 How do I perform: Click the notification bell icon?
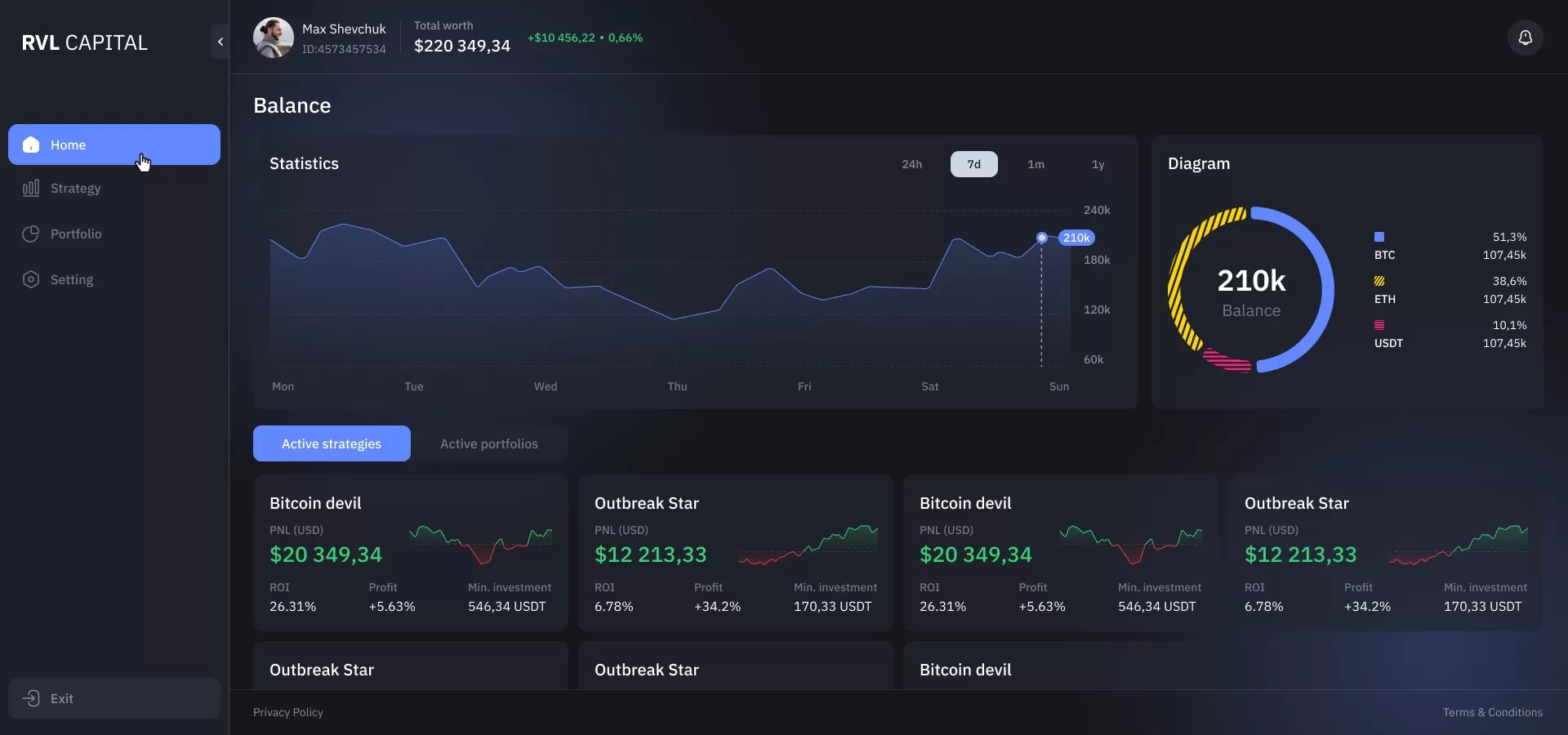[x=1525, y=38]
